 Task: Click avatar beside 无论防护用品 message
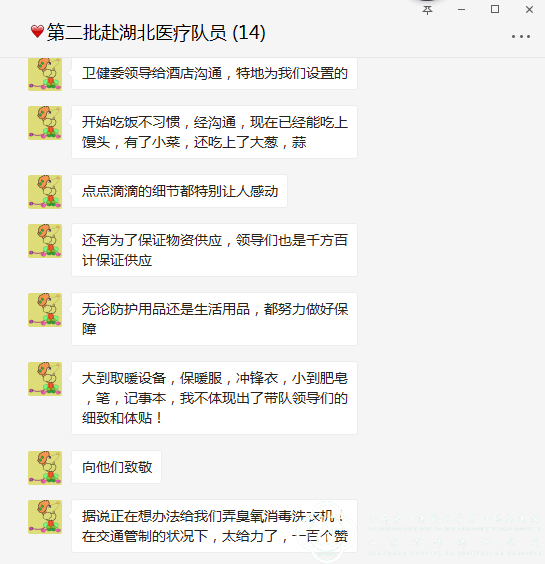tap(45, 310)
